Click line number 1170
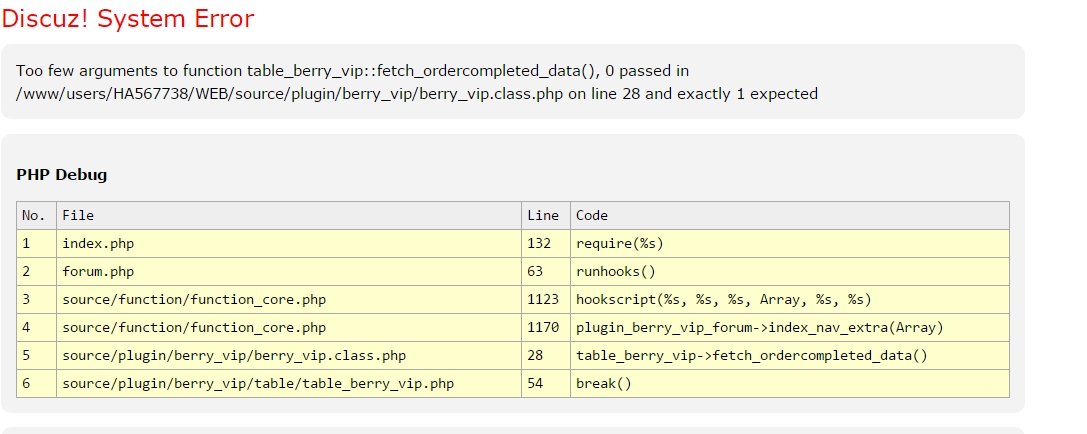The image size is (1087, 434). [x=546, y=327]
